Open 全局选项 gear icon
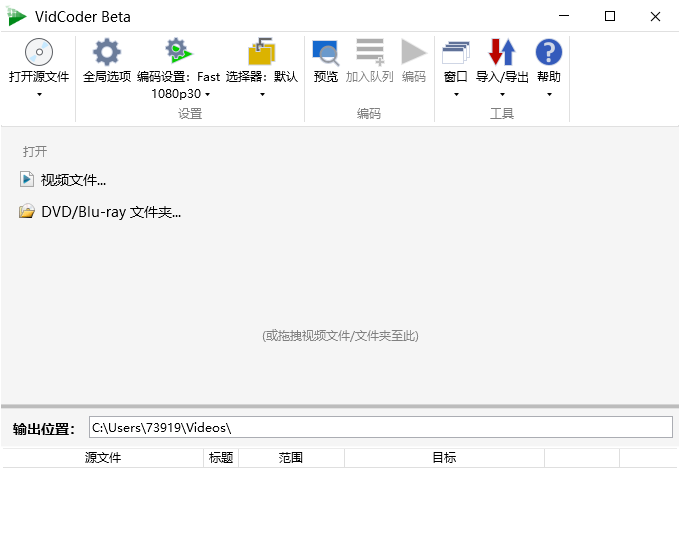 point(107,52)
